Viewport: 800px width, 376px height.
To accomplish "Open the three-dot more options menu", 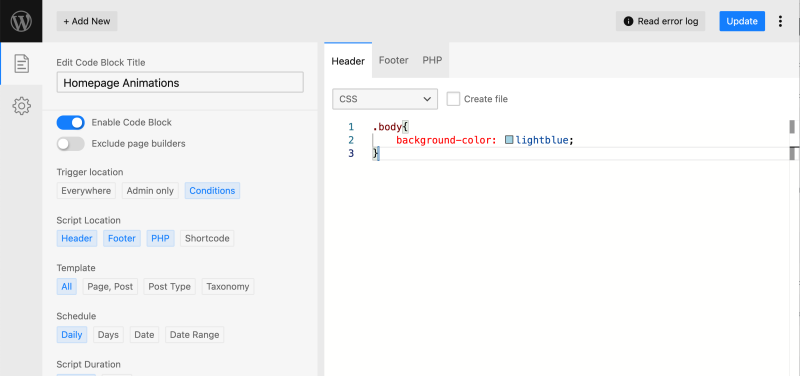I will tap(780, 21).
